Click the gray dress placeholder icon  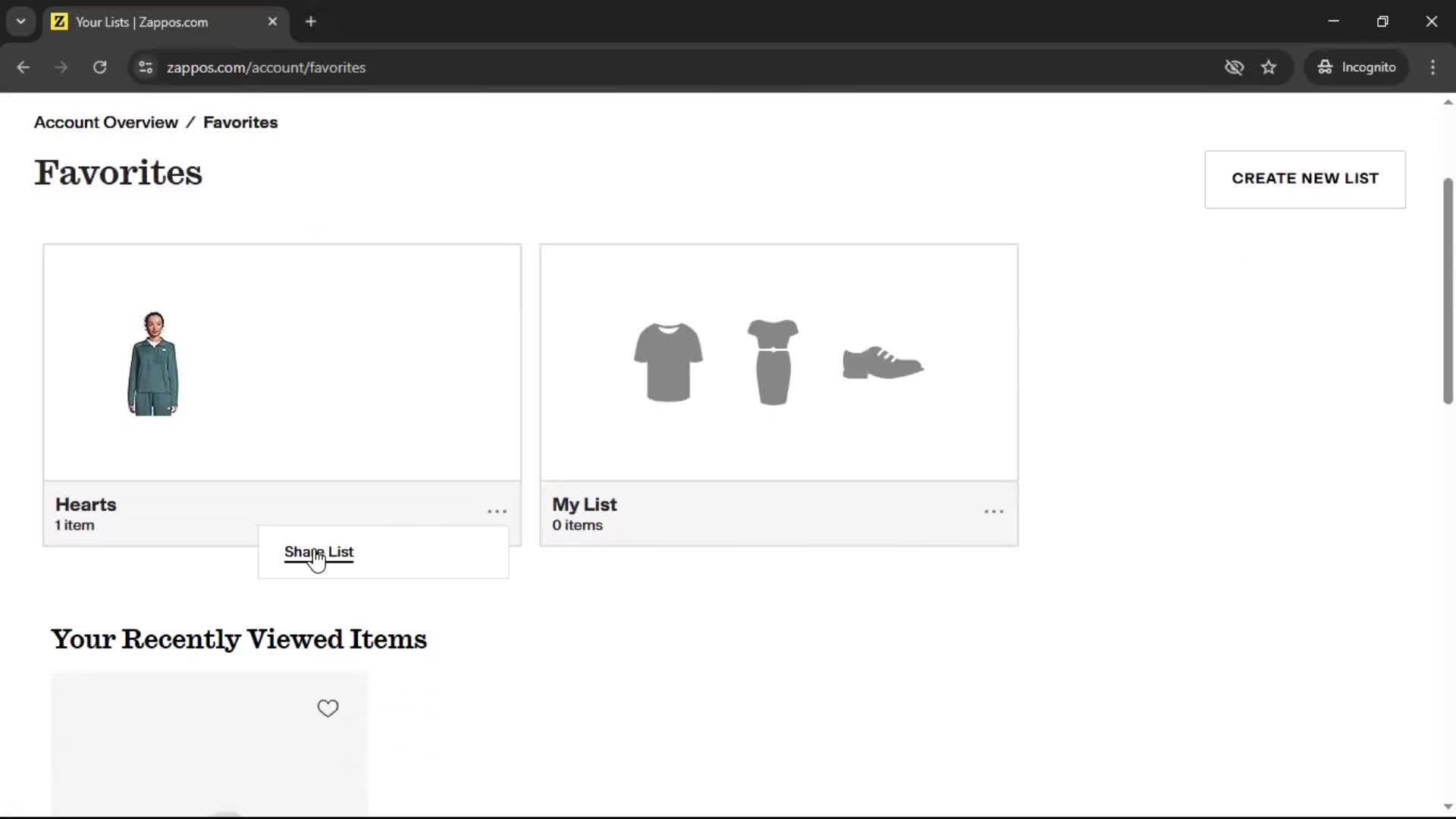coord(773,362)
